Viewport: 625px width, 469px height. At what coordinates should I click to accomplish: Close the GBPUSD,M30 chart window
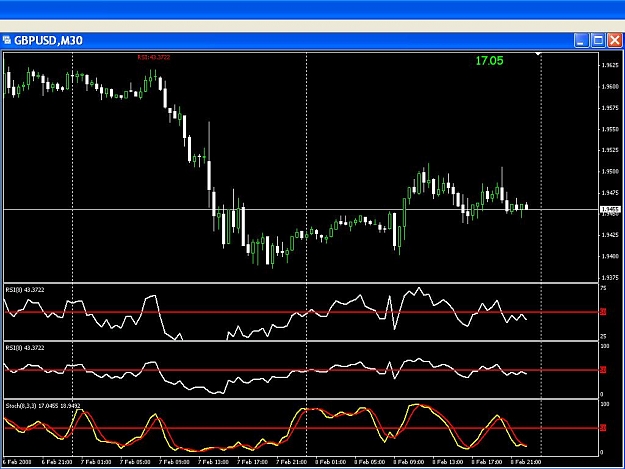click(615, 41)
